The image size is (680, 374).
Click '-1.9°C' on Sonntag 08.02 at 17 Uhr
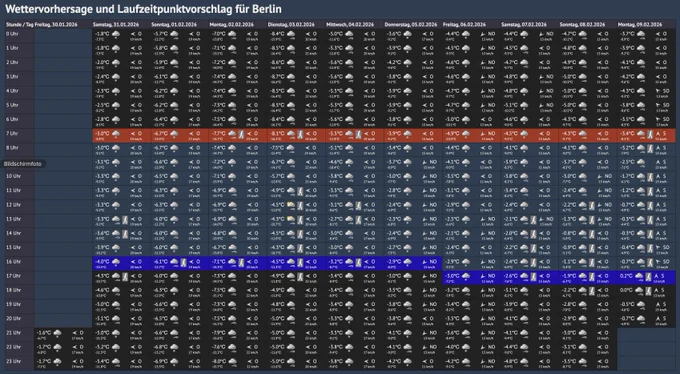point(569,276)
